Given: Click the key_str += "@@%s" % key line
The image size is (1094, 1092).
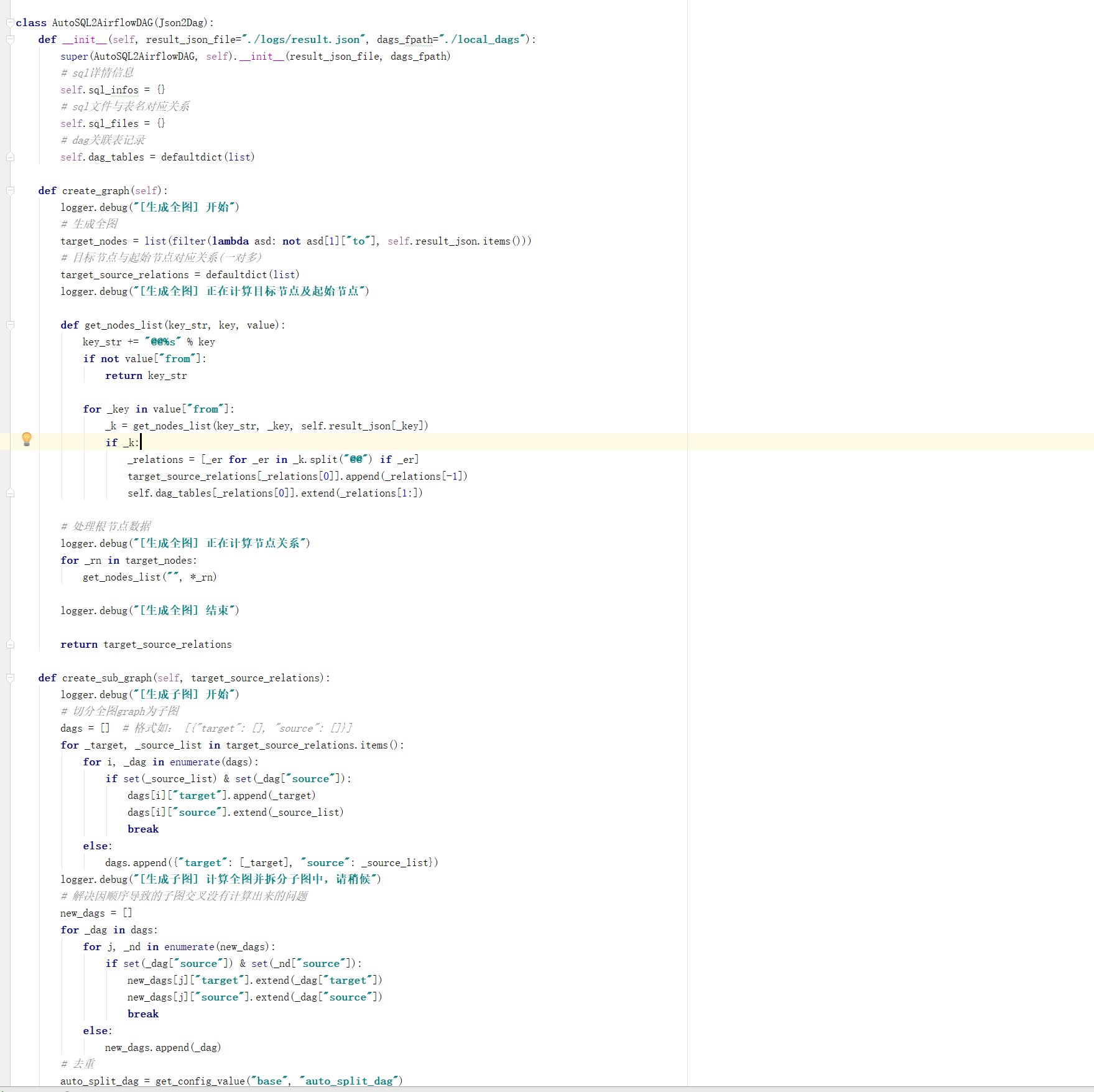Looking at the screenshot, I should (x=149, y=342).
